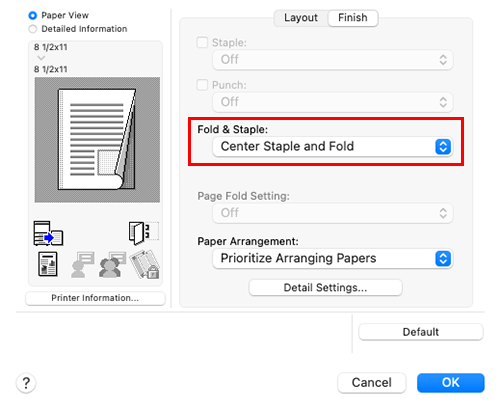Switch to the Layout tab

301,18
